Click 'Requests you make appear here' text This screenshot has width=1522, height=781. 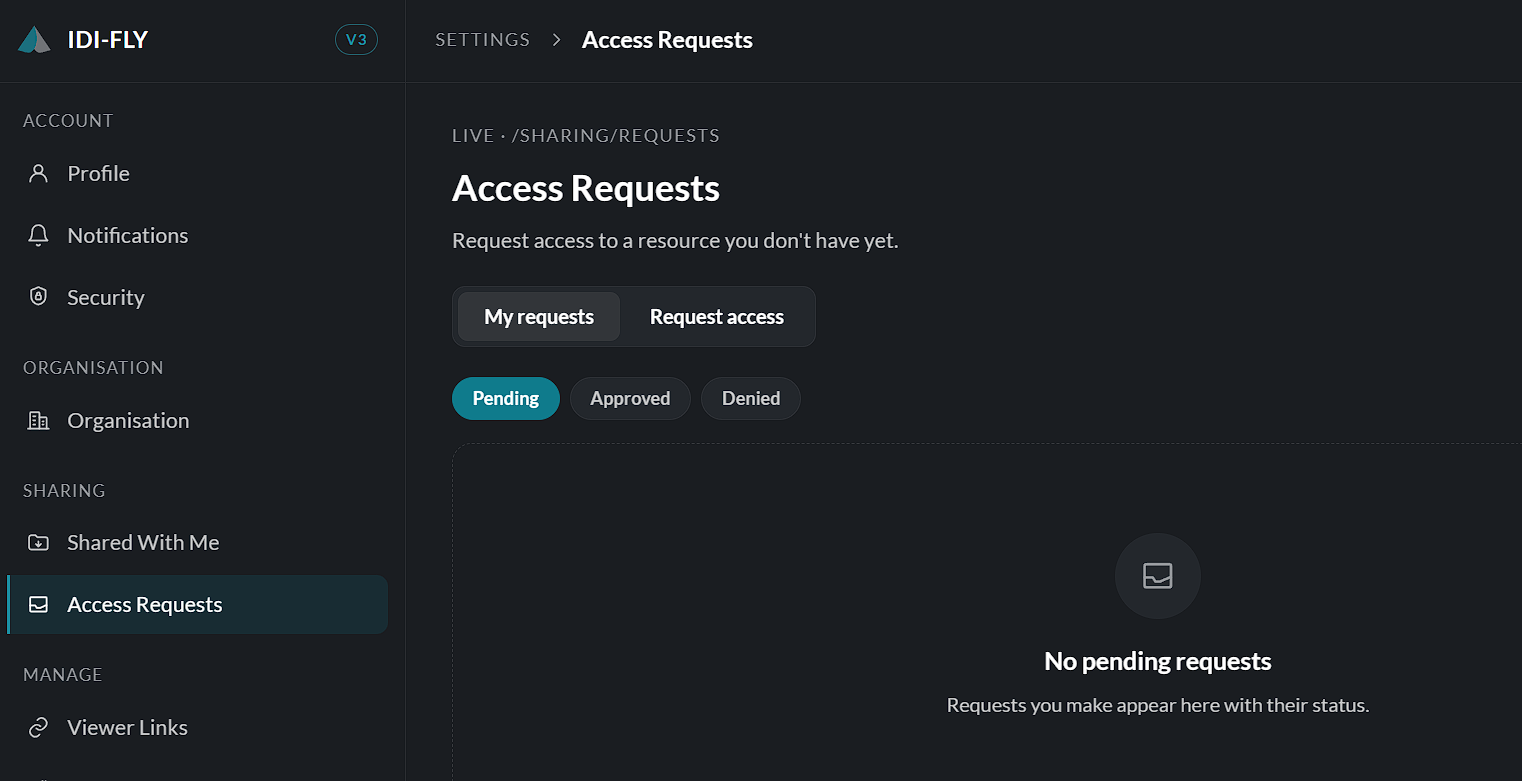[x=1158, y=705]
